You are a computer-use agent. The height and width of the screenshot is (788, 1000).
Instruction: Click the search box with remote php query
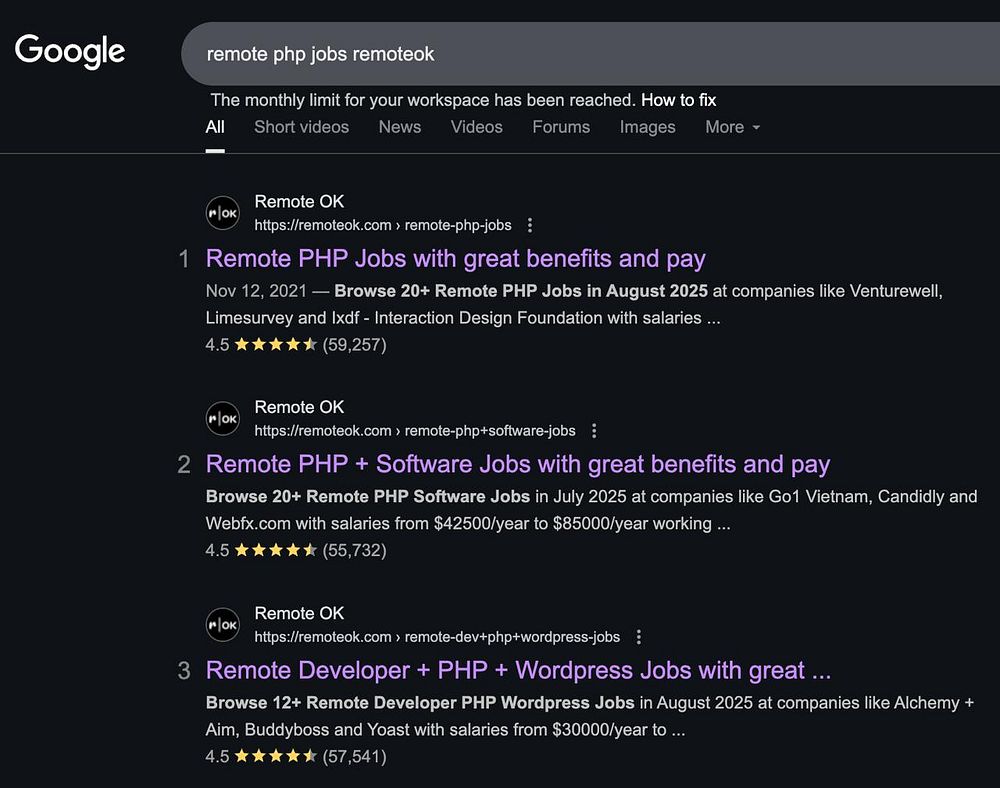(x=590, y=54)
